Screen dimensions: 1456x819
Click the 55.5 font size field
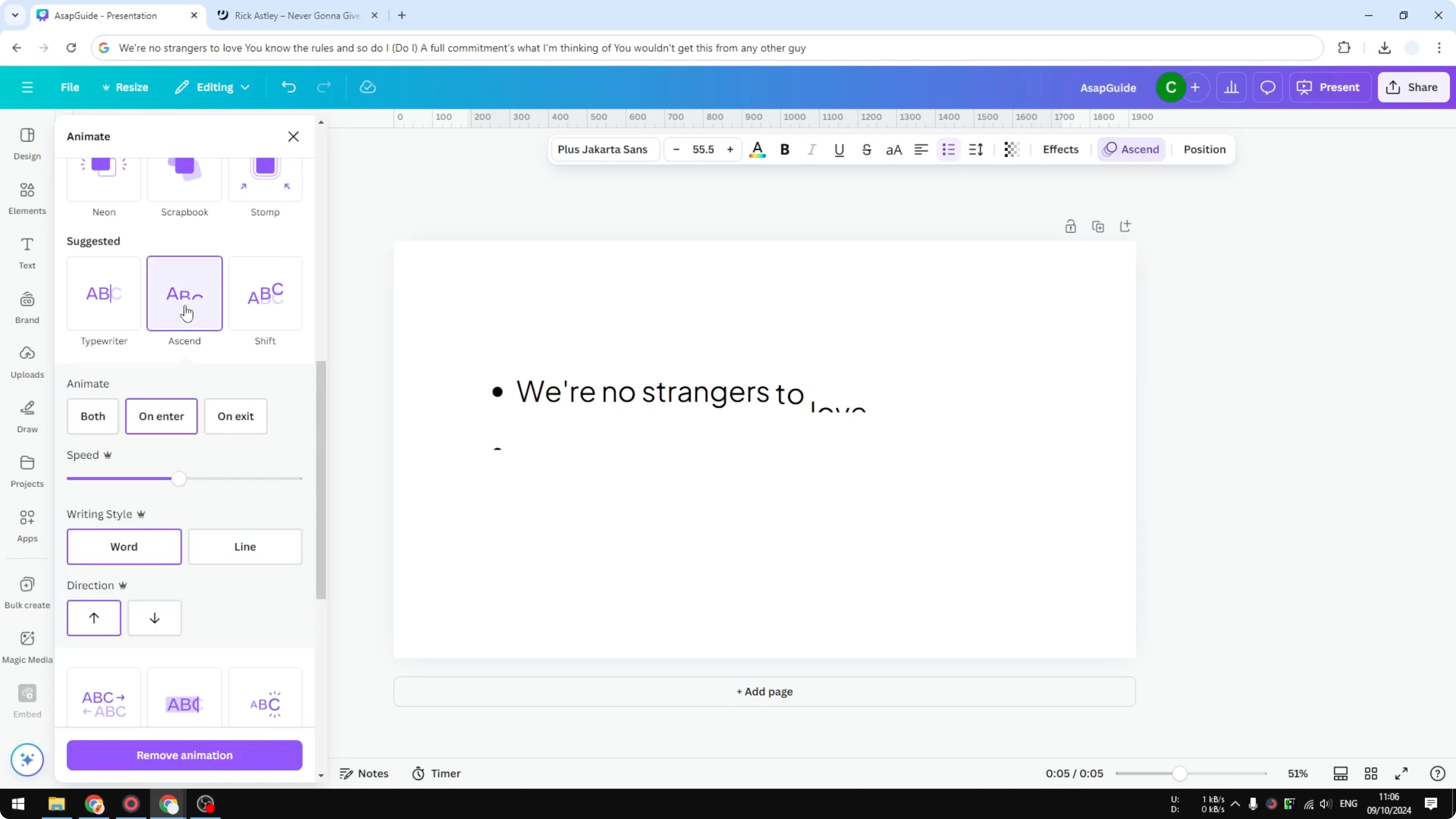(703, 149)
